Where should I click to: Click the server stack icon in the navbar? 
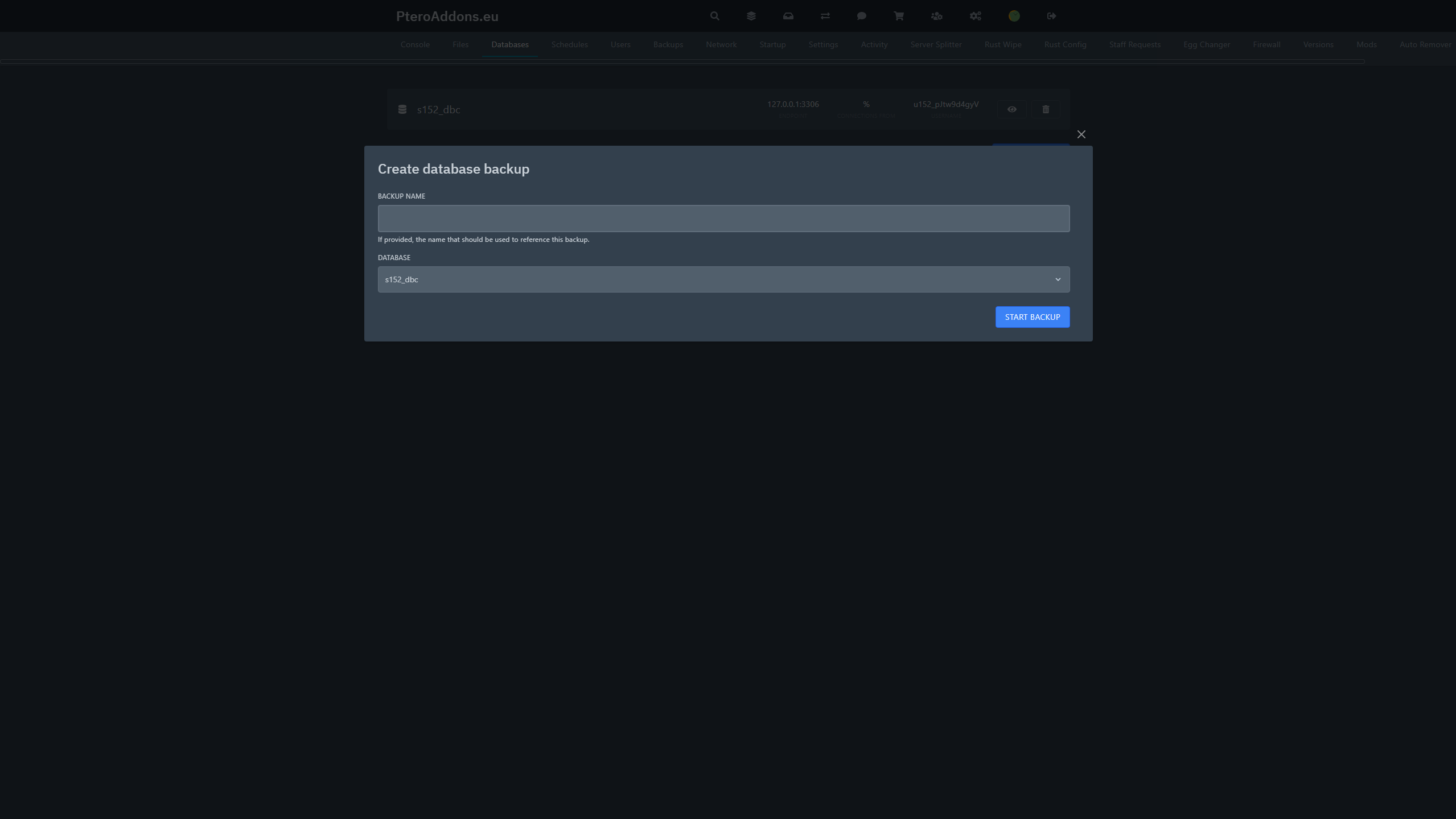[x=751, y=16]
